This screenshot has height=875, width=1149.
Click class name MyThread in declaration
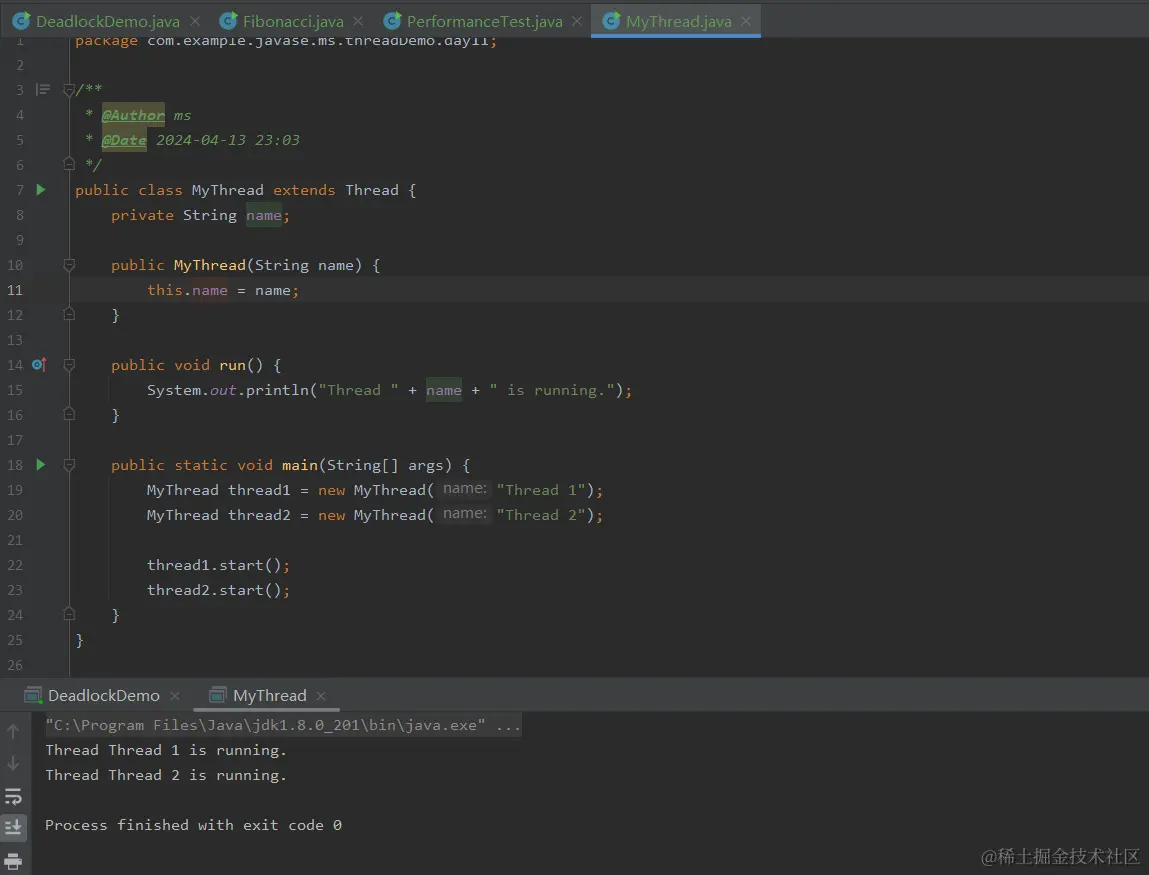point(227,190)
